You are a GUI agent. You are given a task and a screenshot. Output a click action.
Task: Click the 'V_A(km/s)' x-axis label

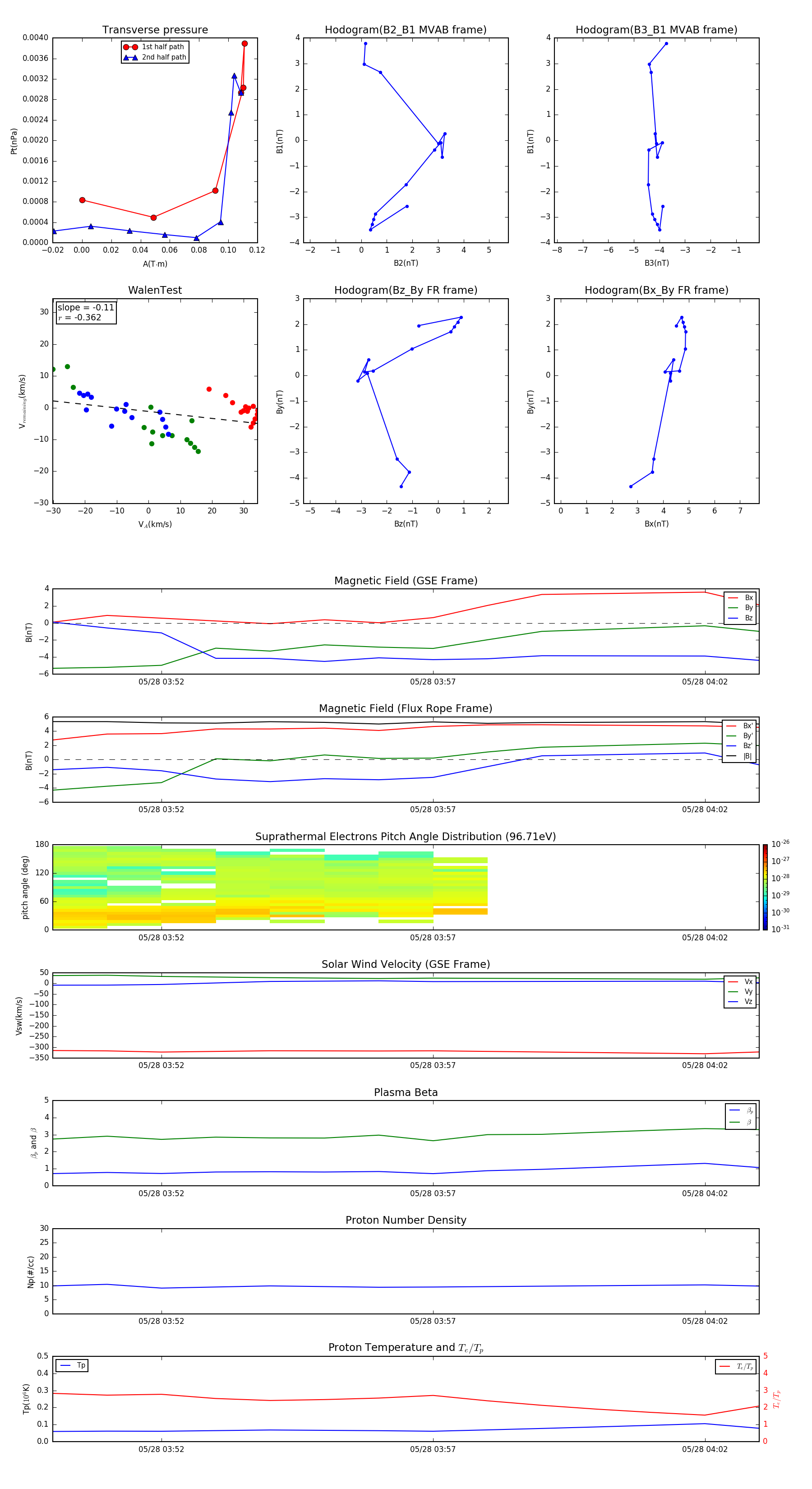pyautogui.click(x=155, y=525)
